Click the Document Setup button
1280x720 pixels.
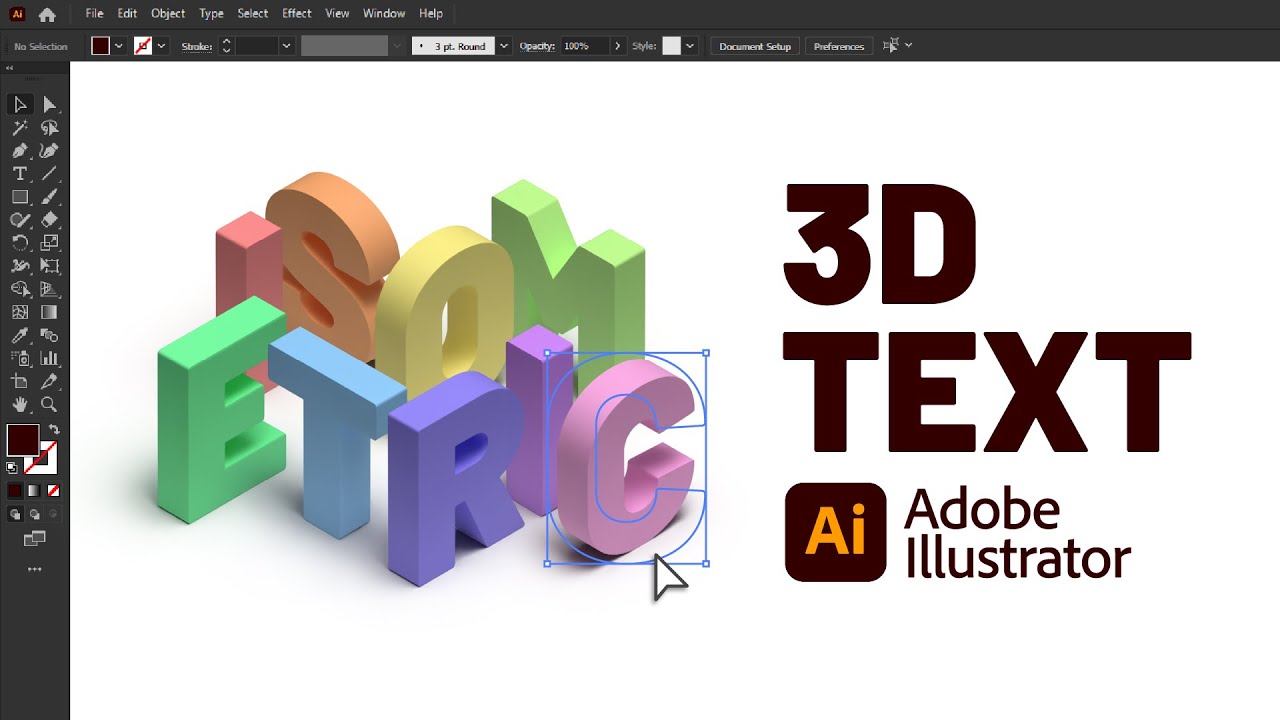[755, 46]
